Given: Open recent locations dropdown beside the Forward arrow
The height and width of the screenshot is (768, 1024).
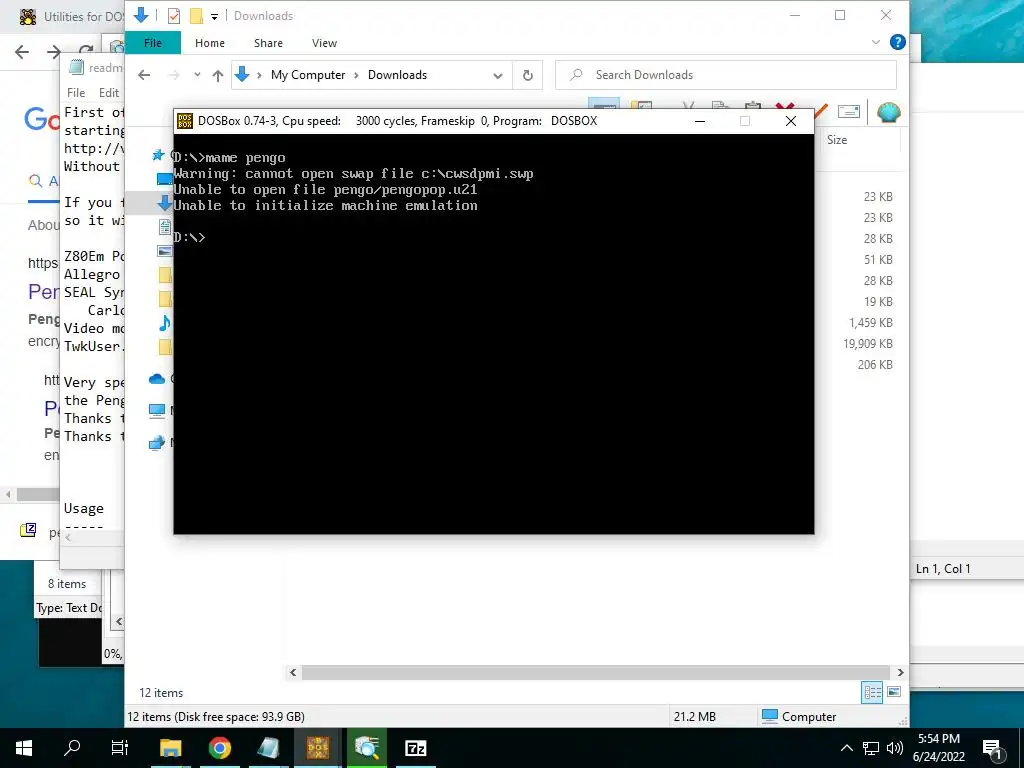Looking at the screenshot, I should coord(197,75).
